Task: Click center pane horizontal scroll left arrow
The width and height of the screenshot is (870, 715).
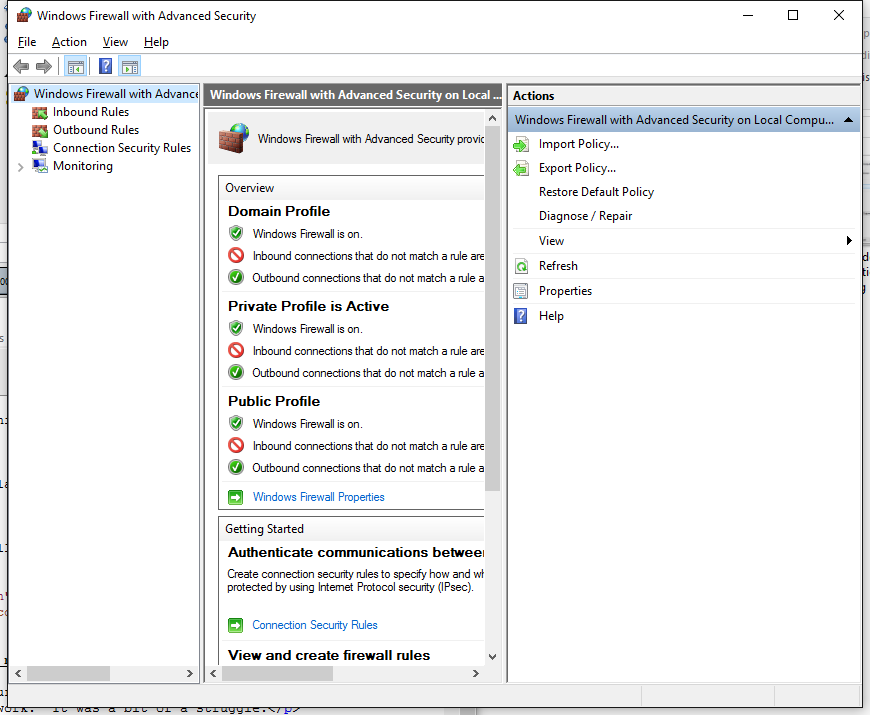Action: click(214, 673)
